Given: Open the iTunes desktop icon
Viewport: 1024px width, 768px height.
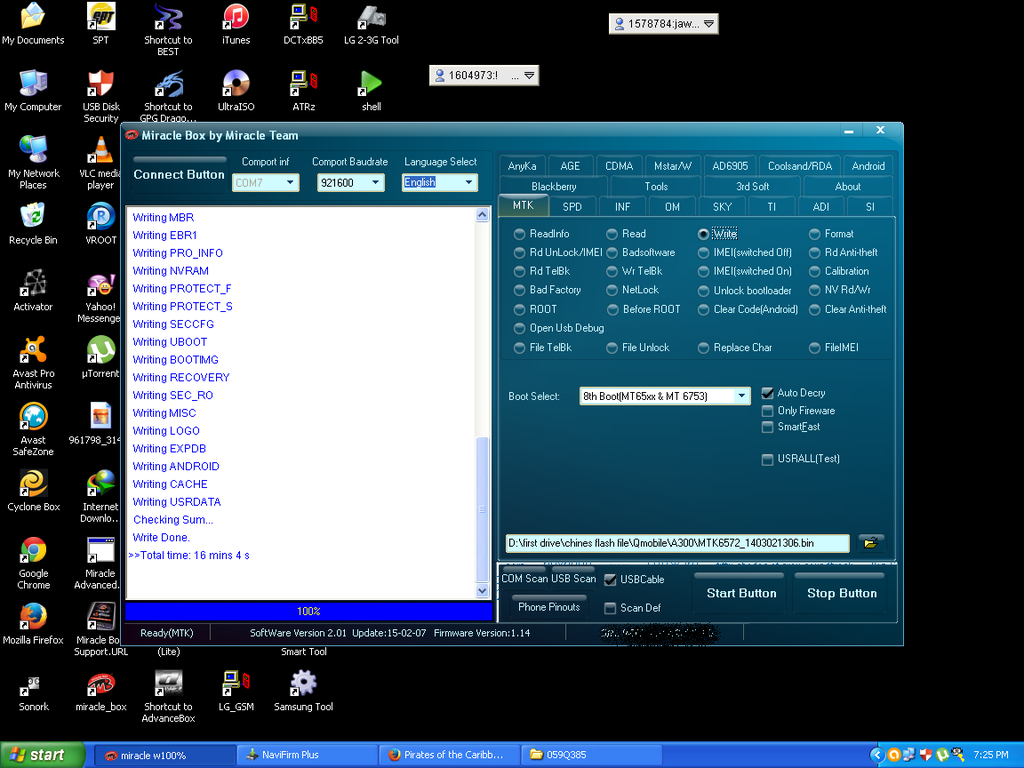Looking at the screenshot, I should 236,24.
